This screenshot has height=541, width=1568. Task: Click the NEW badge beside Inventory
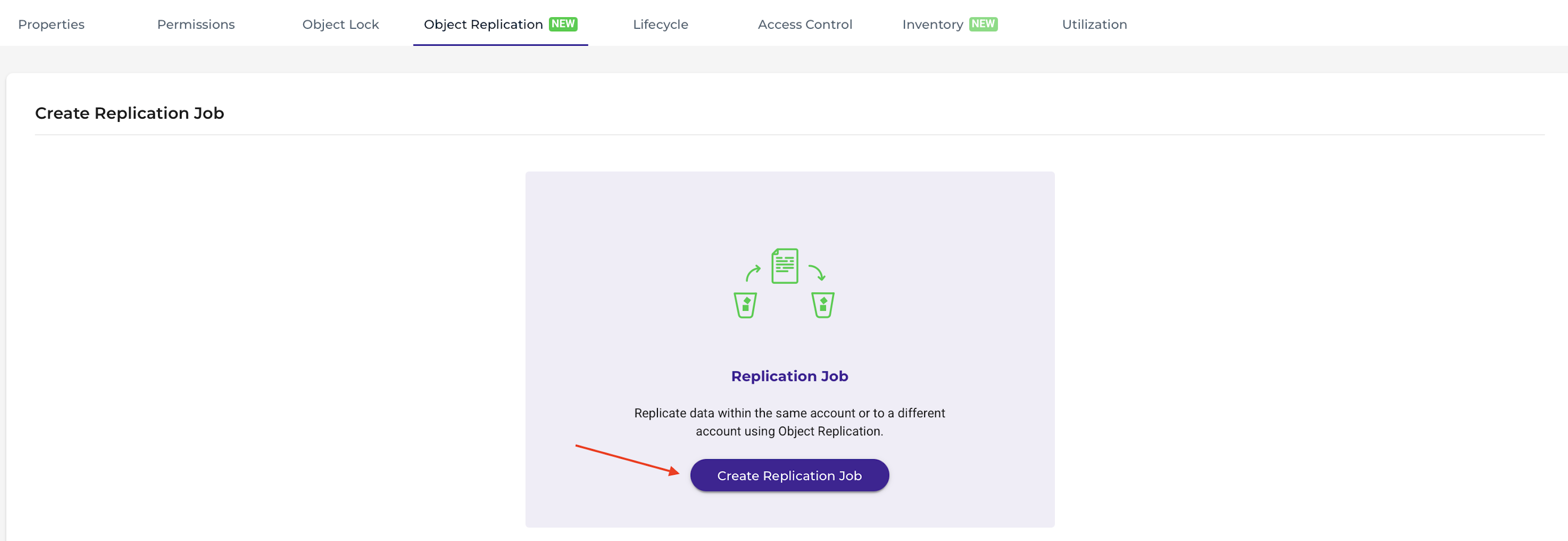(983, 24)
